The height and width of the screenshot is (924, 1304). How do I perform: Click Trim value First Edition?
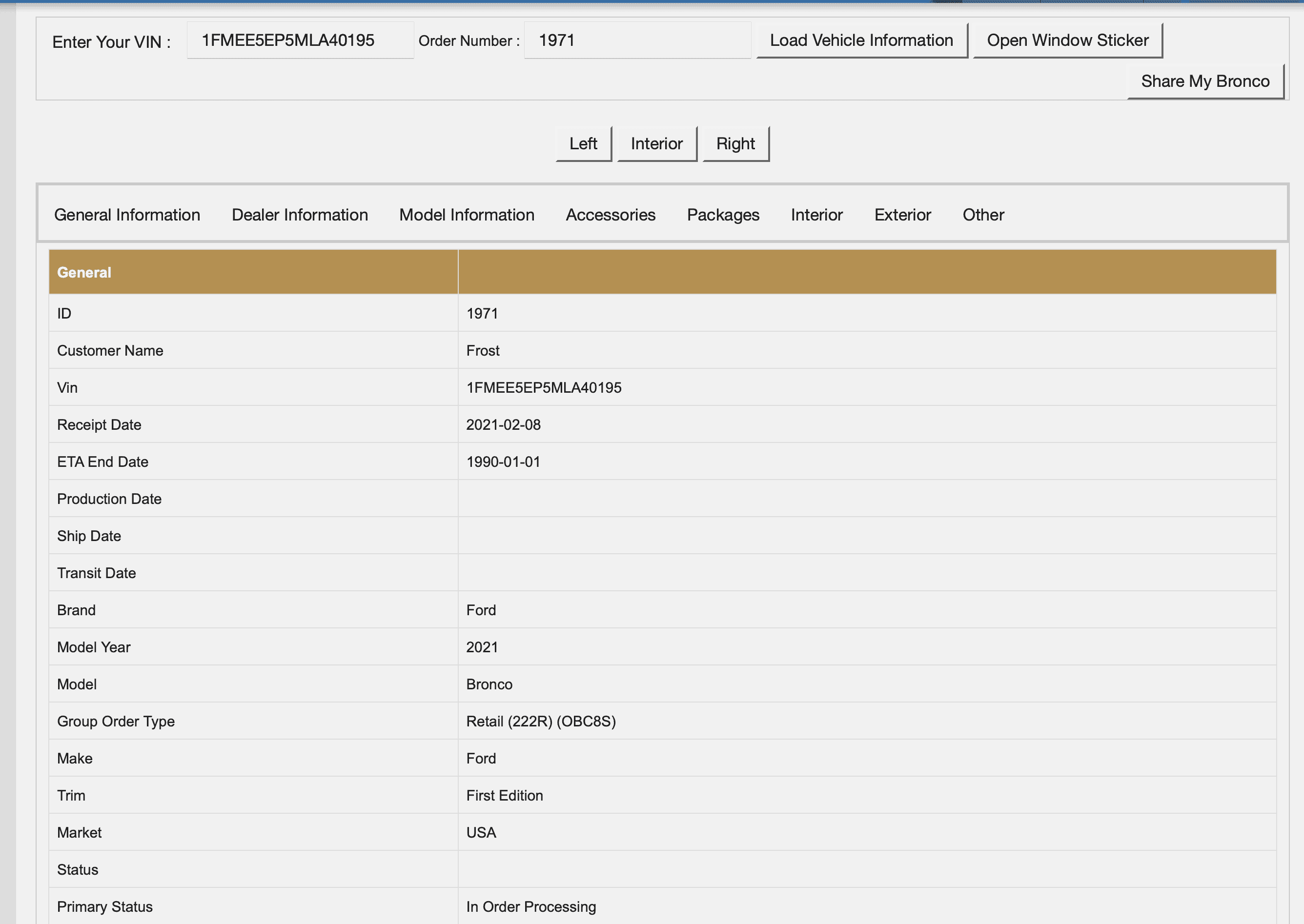(x=504, y=795)
